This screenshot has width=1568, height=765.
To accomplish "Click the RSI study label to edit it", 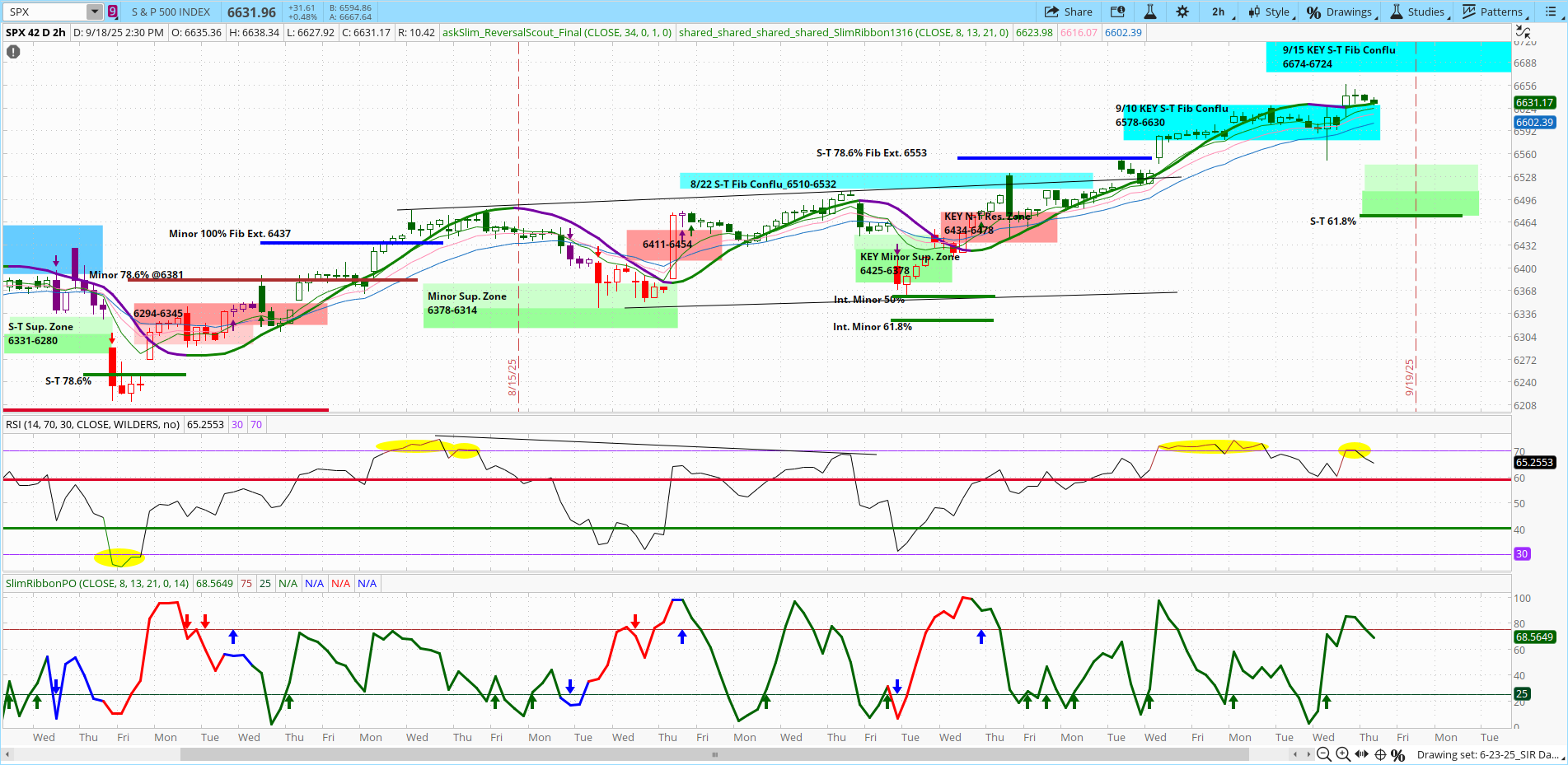I will click(x=92, y=423).
